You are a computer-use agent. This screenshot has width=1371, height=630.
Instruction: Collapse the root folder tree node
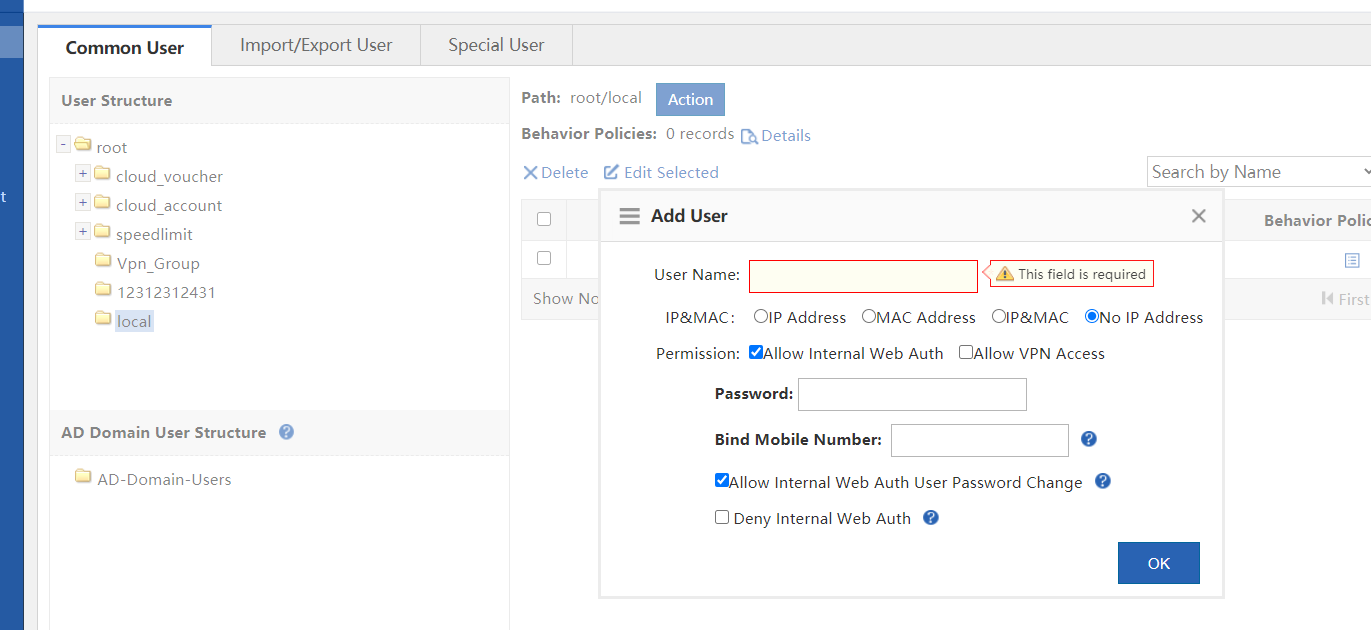click(63, 145)
